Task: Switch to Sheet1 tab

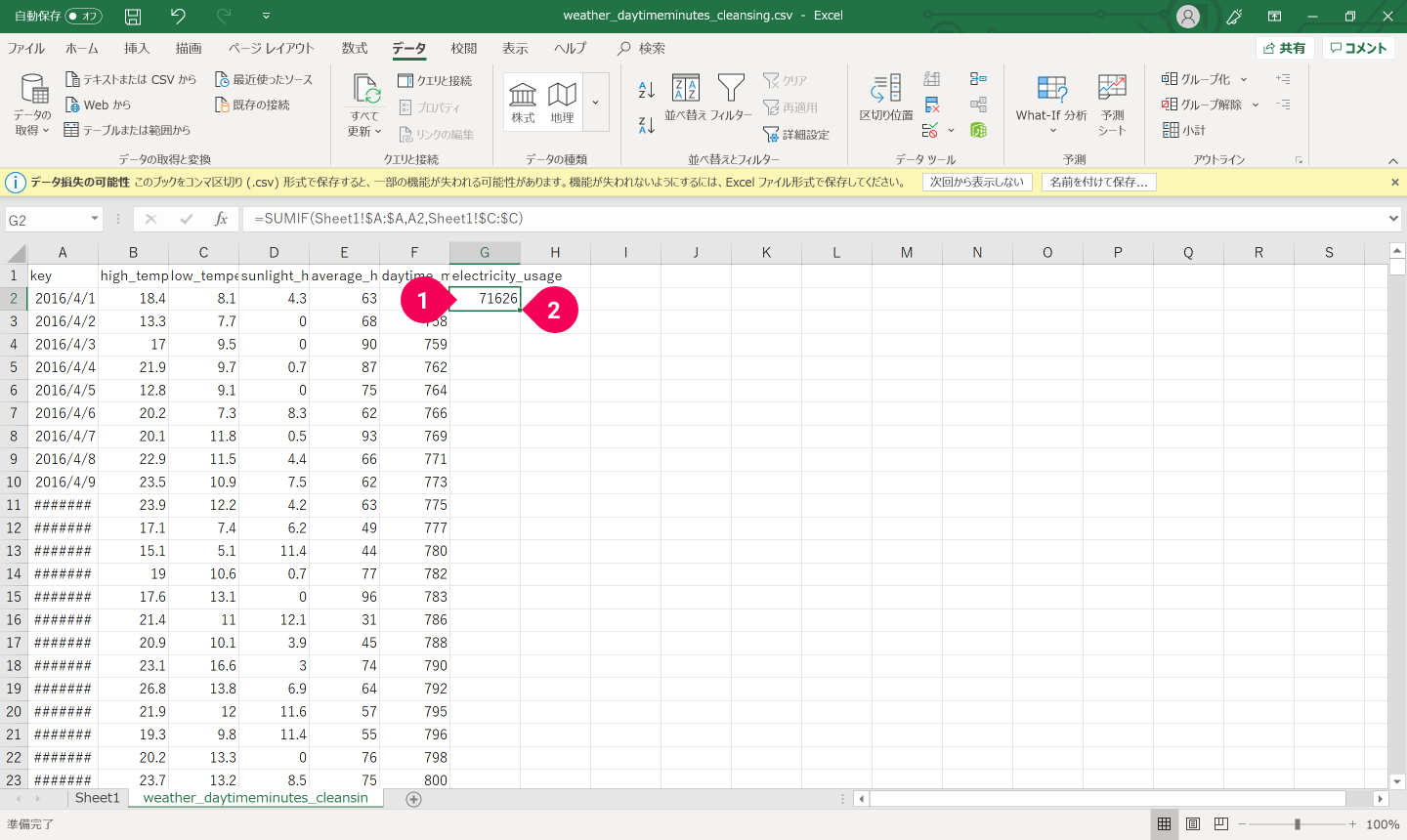Action: point(98,798)
